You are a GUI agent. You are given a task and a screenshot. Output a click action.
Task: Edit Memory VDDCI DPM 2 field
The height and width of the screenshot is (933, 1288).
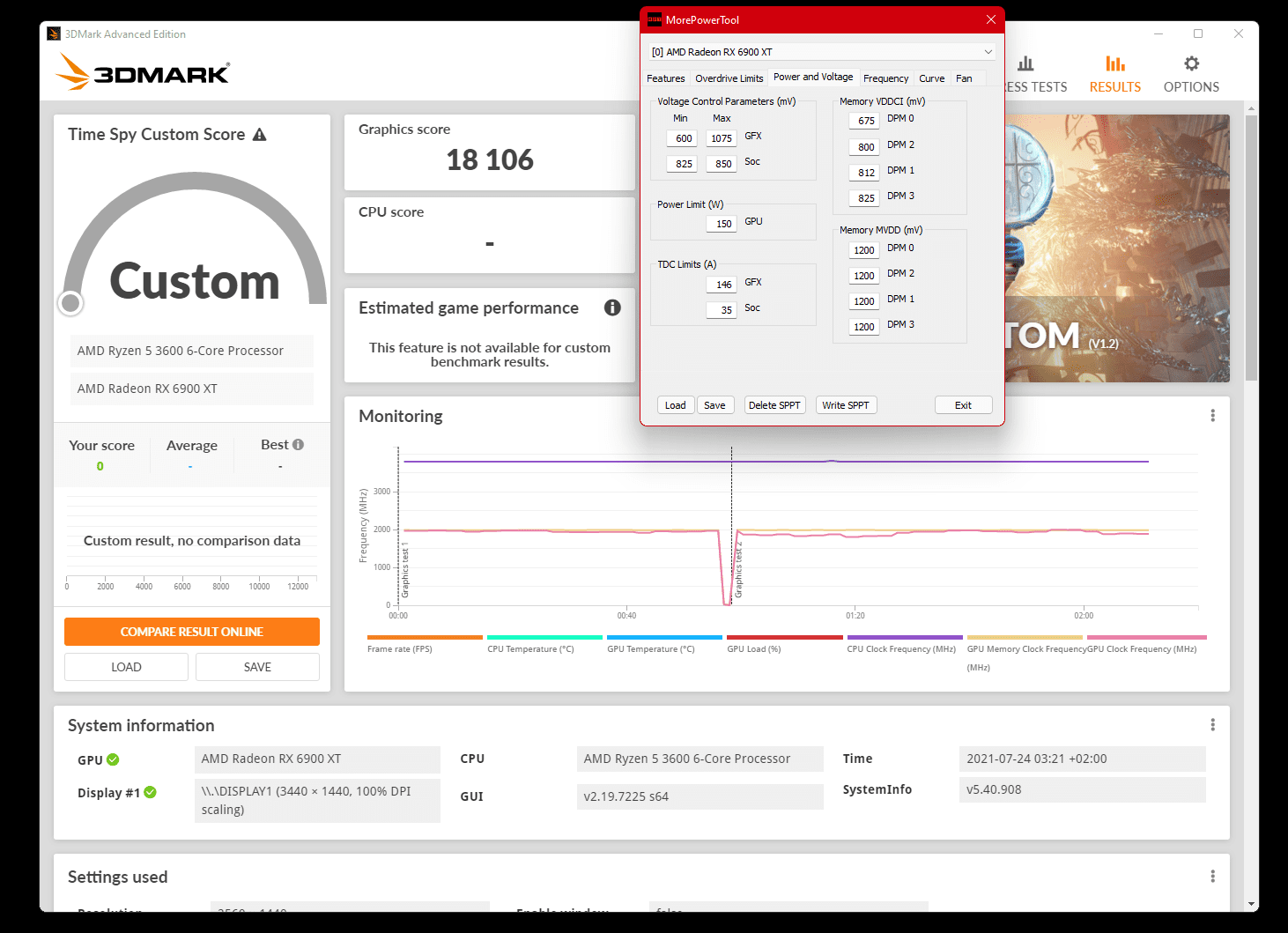pos(864,147)
